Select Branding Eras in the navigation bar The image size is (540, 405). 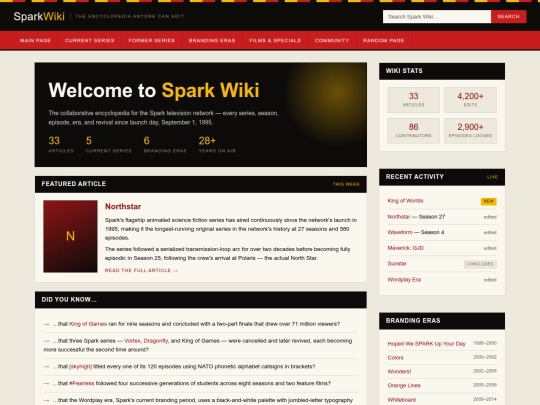tap(212, 40)
